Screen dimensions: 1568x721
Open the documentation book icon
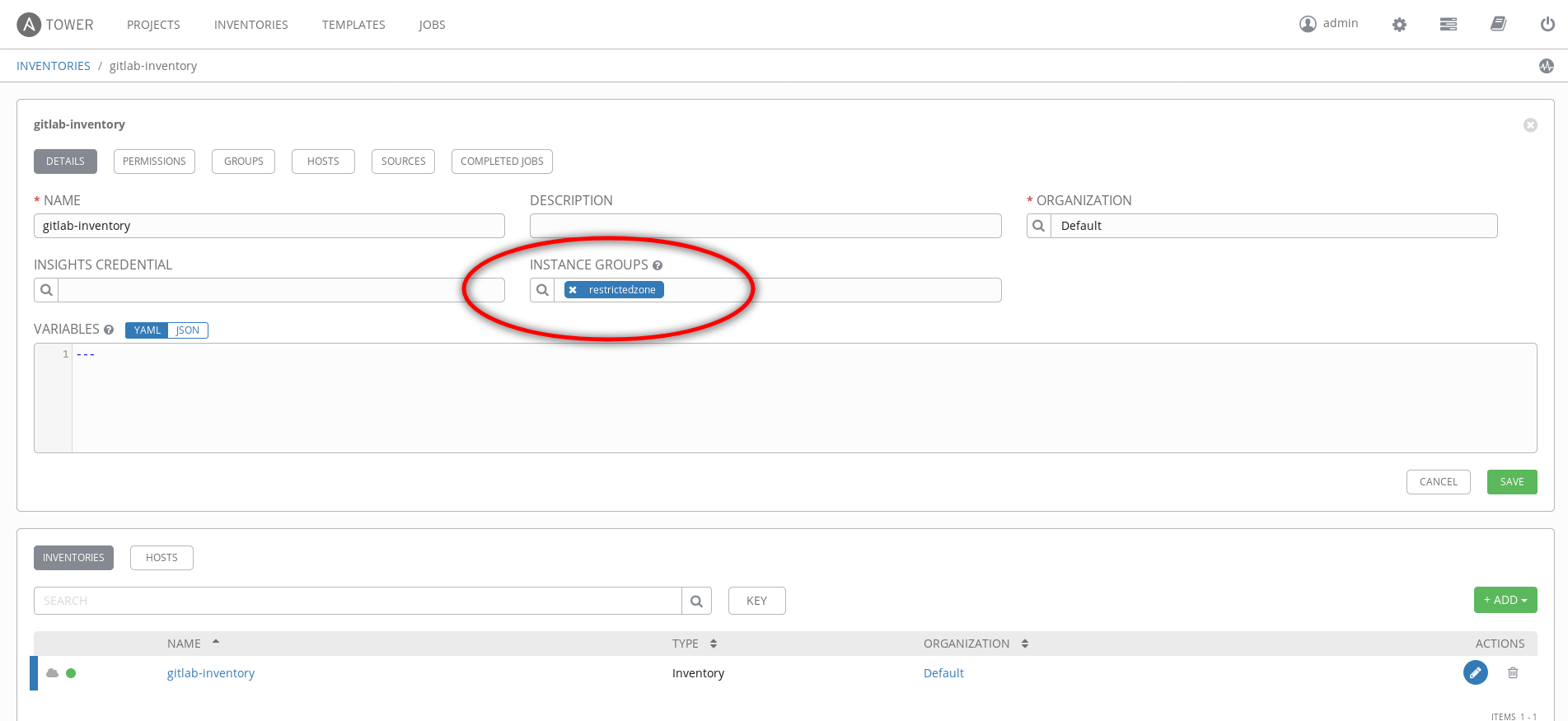click(x=1498, y=25)
